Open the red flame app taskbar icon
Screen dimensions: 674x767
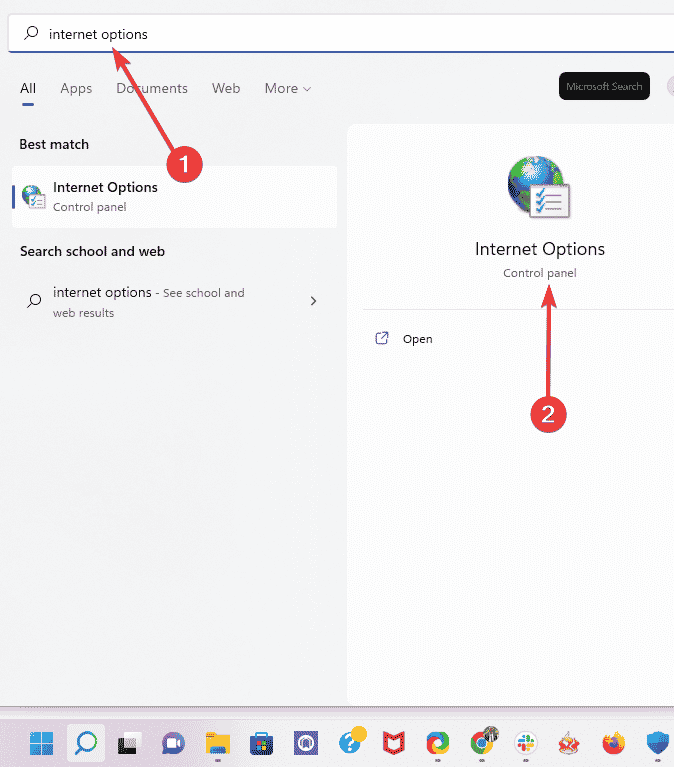click(569, 744)
